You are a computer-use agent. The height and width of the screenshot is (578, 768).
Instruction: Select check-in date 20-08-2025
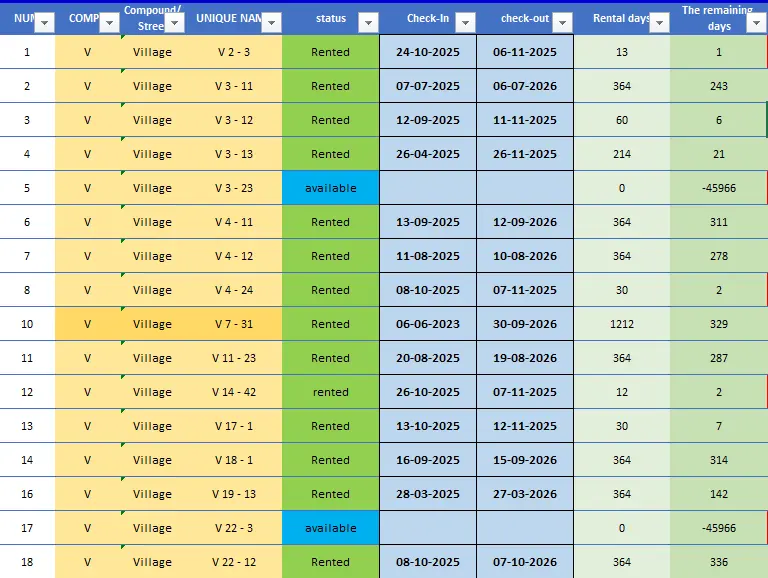point(428,358)
